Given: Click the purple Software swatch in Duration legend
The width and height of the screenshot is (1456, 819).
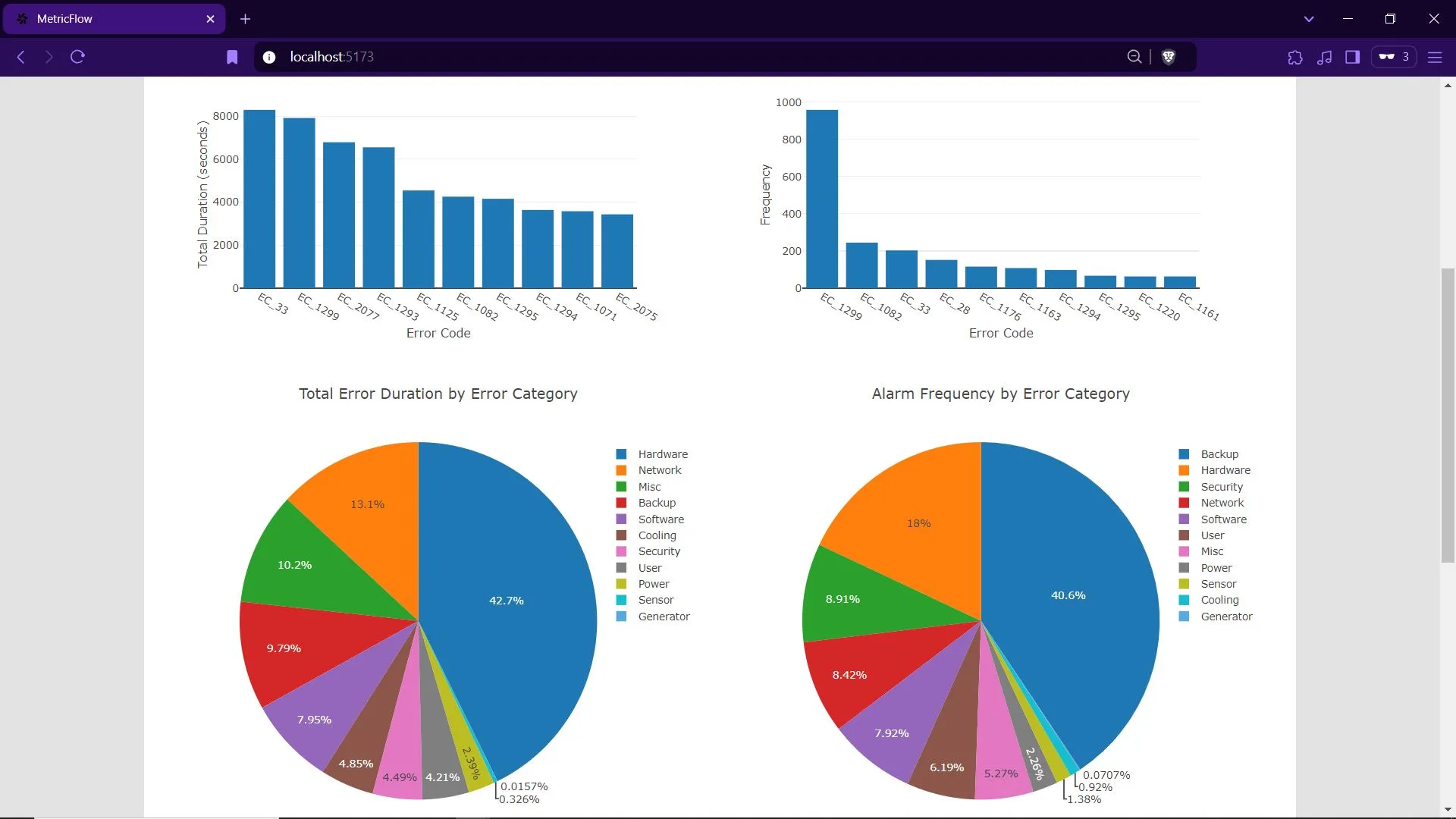Looking at the screenshot, I should click(x=621, y=519).
